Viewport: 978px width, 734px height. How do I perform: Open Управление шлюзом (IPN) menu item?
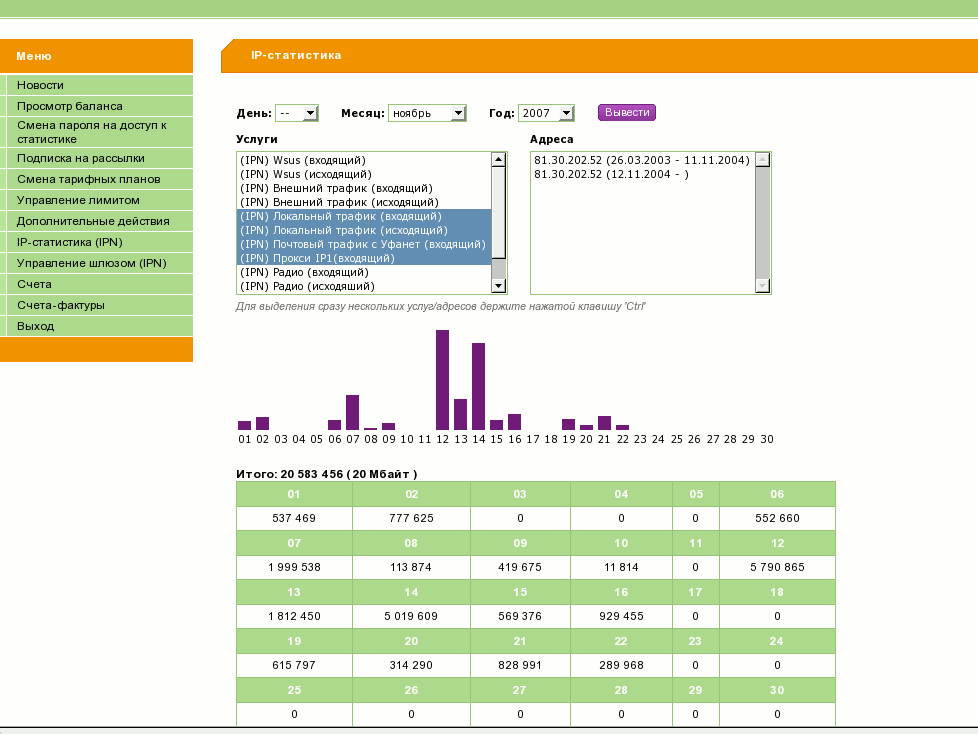click(91, 263)
